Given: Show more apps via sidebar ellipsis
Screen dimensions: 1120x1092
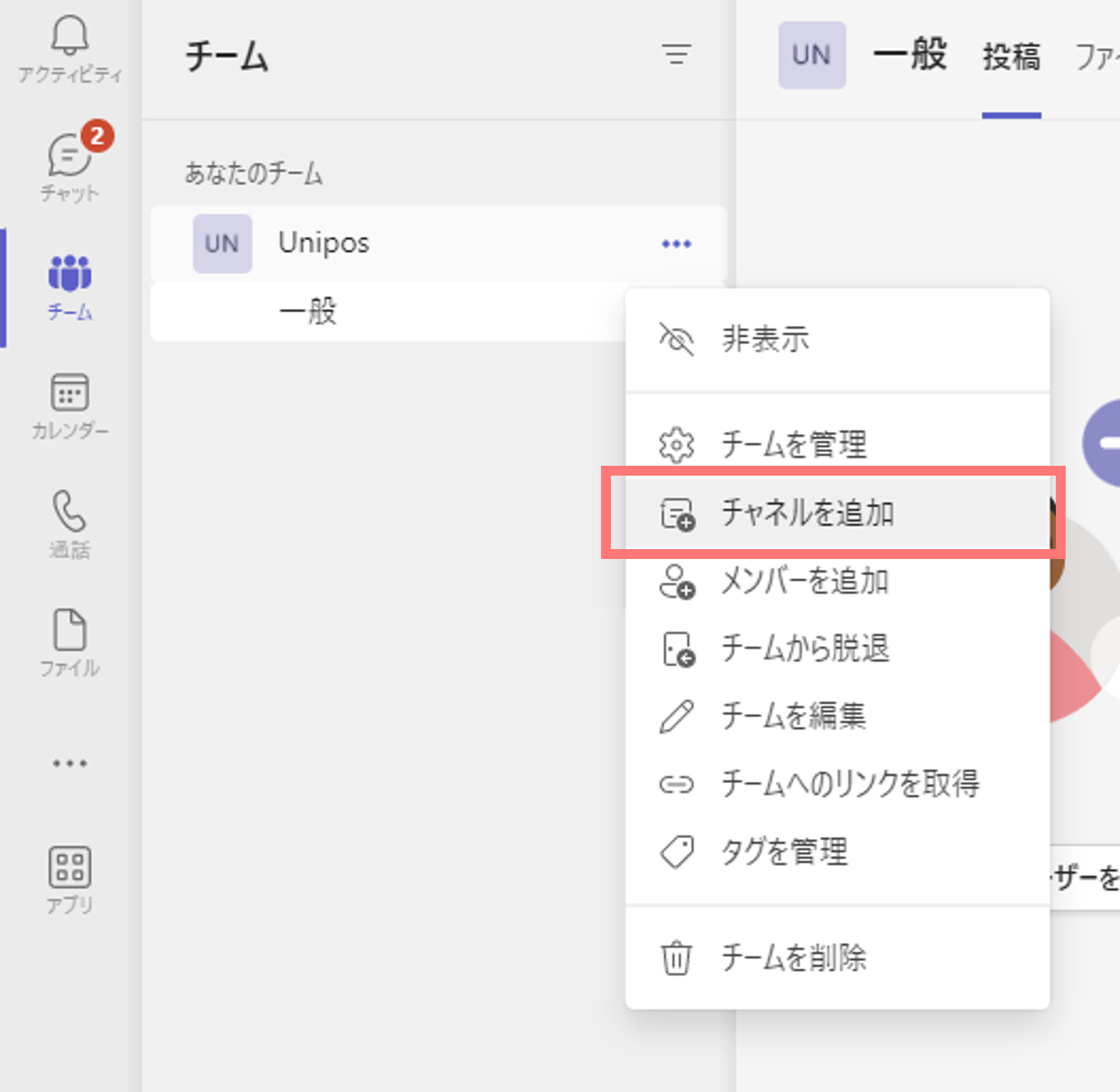Looking at the screenshot, I should [69, 763].
